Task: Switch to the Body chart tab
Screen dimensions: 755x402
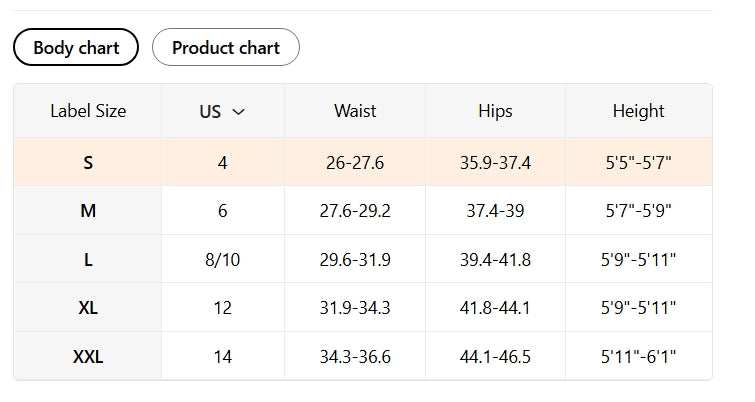Action: coord(76,47)
